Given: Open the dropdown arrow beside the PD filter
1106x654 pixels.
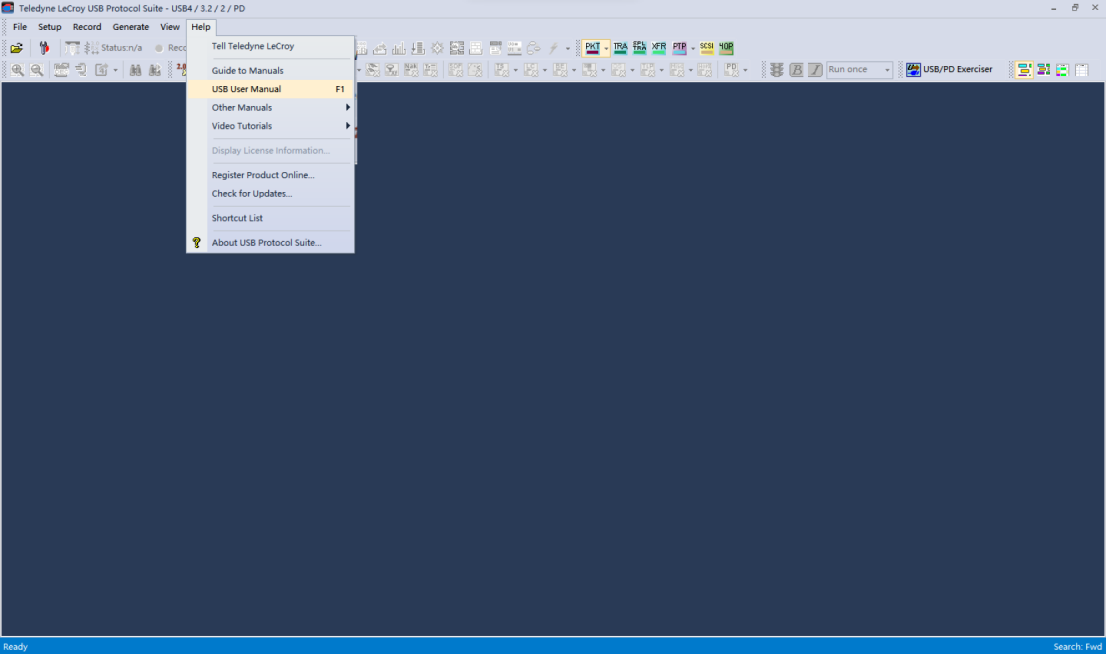Looking at the screenshot, I should tap(745, 71).
